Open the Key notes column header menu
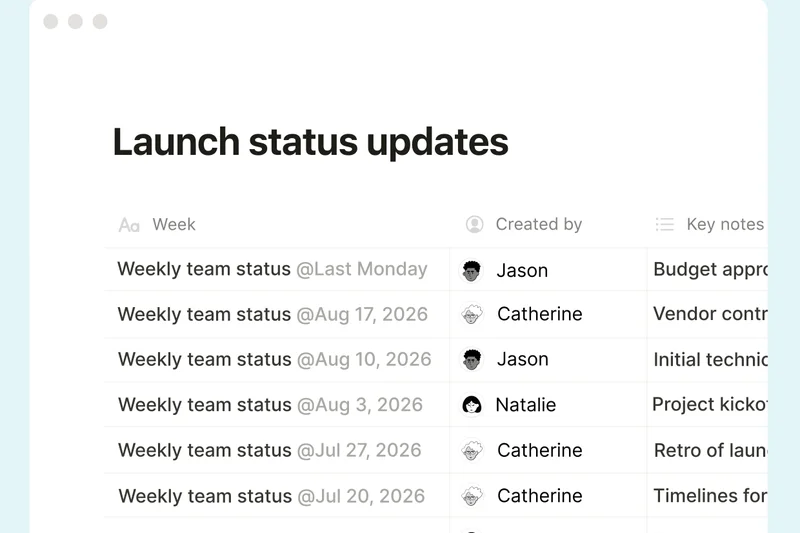 [x=725, y=225]
